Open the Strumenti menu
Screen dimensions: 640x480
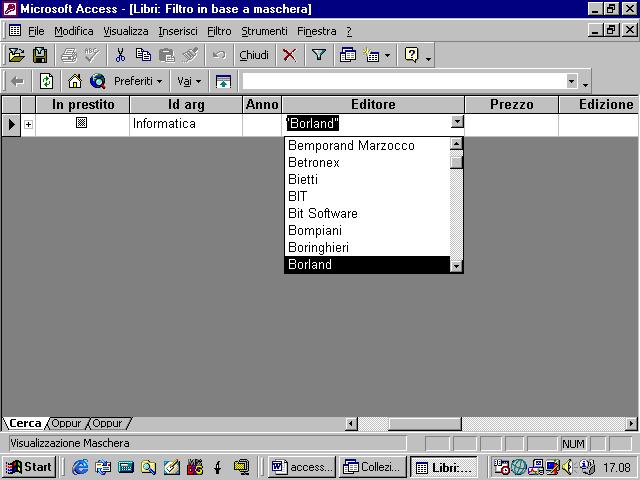click(264, 31)
